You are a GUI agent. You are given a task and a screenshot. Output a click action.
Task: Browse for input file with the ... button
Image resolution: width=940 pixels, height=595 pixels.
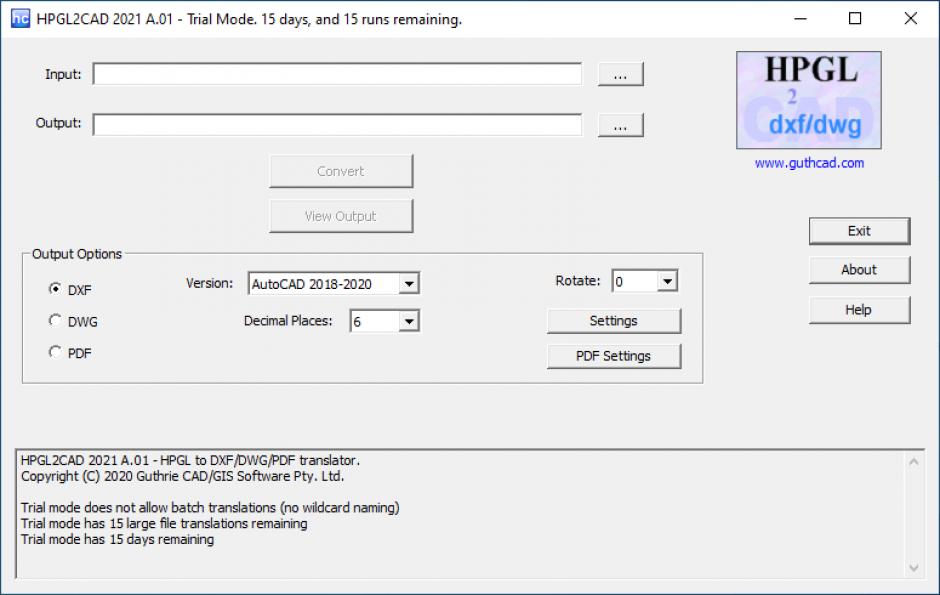620,74
